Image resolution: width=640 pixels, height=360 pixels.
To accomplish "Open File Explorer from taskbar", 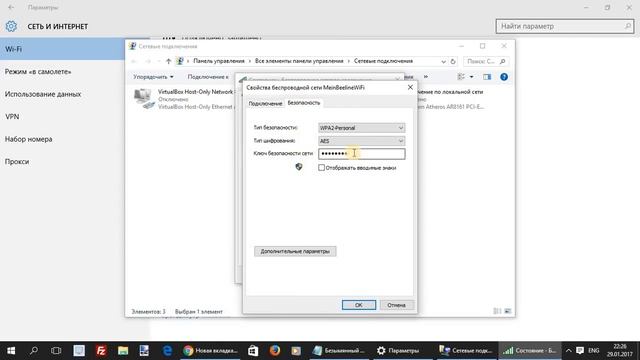I will [123, 351].
